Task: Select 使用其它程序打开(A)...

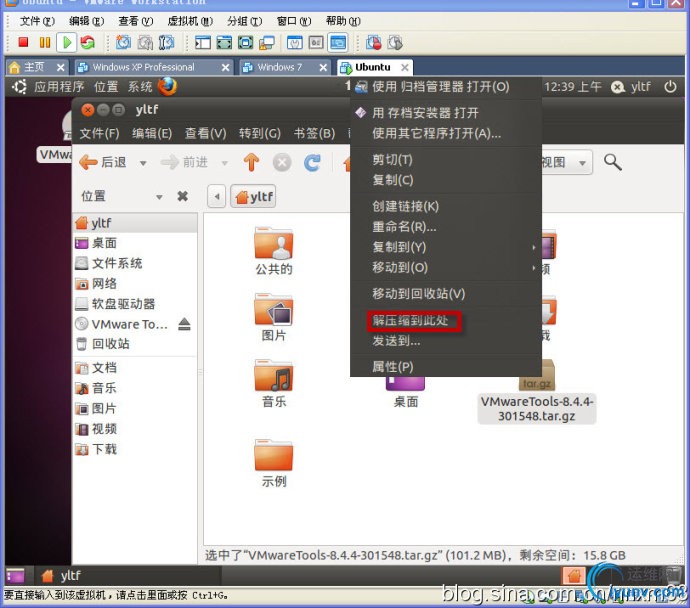Action: tap(446, 133)
